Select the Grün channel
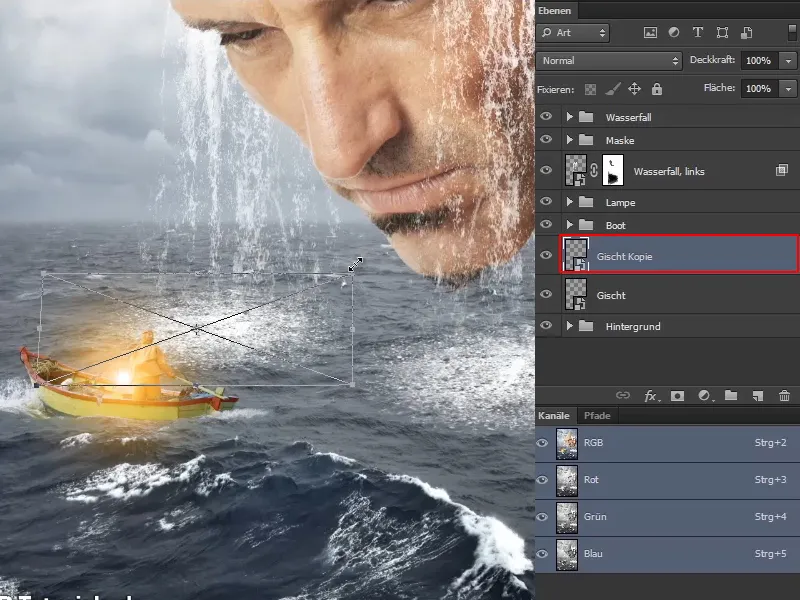Viewport: 800px width, 600px height. [x=667, y=517]
